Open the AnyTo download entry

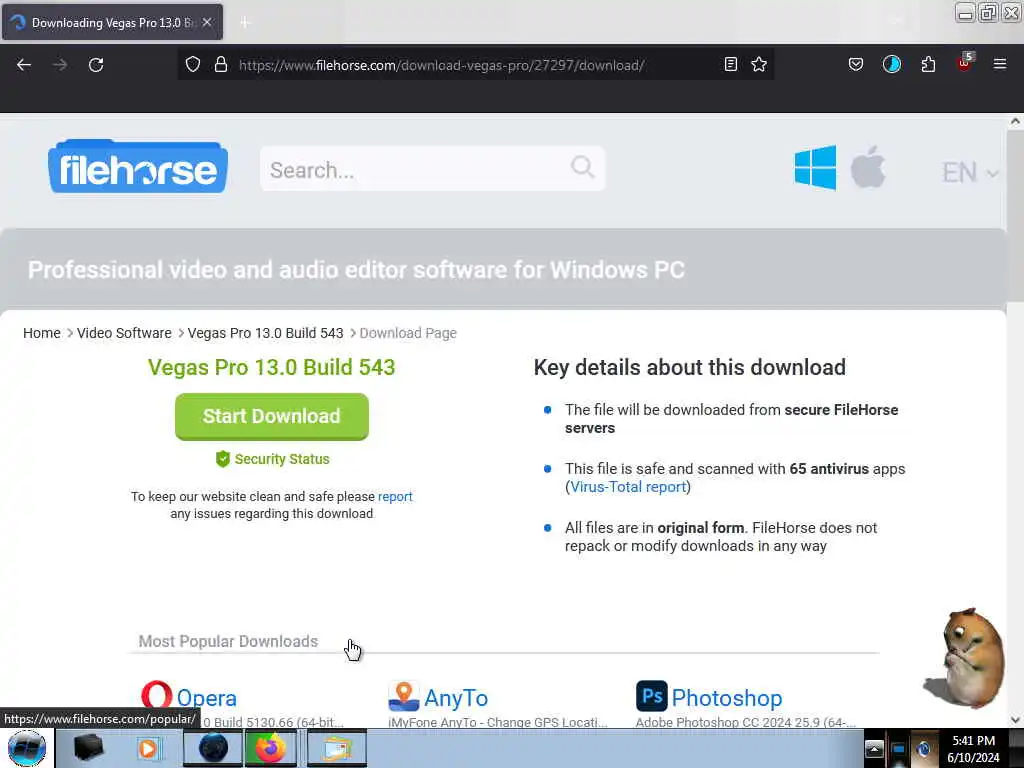click(x=456, y=698)
